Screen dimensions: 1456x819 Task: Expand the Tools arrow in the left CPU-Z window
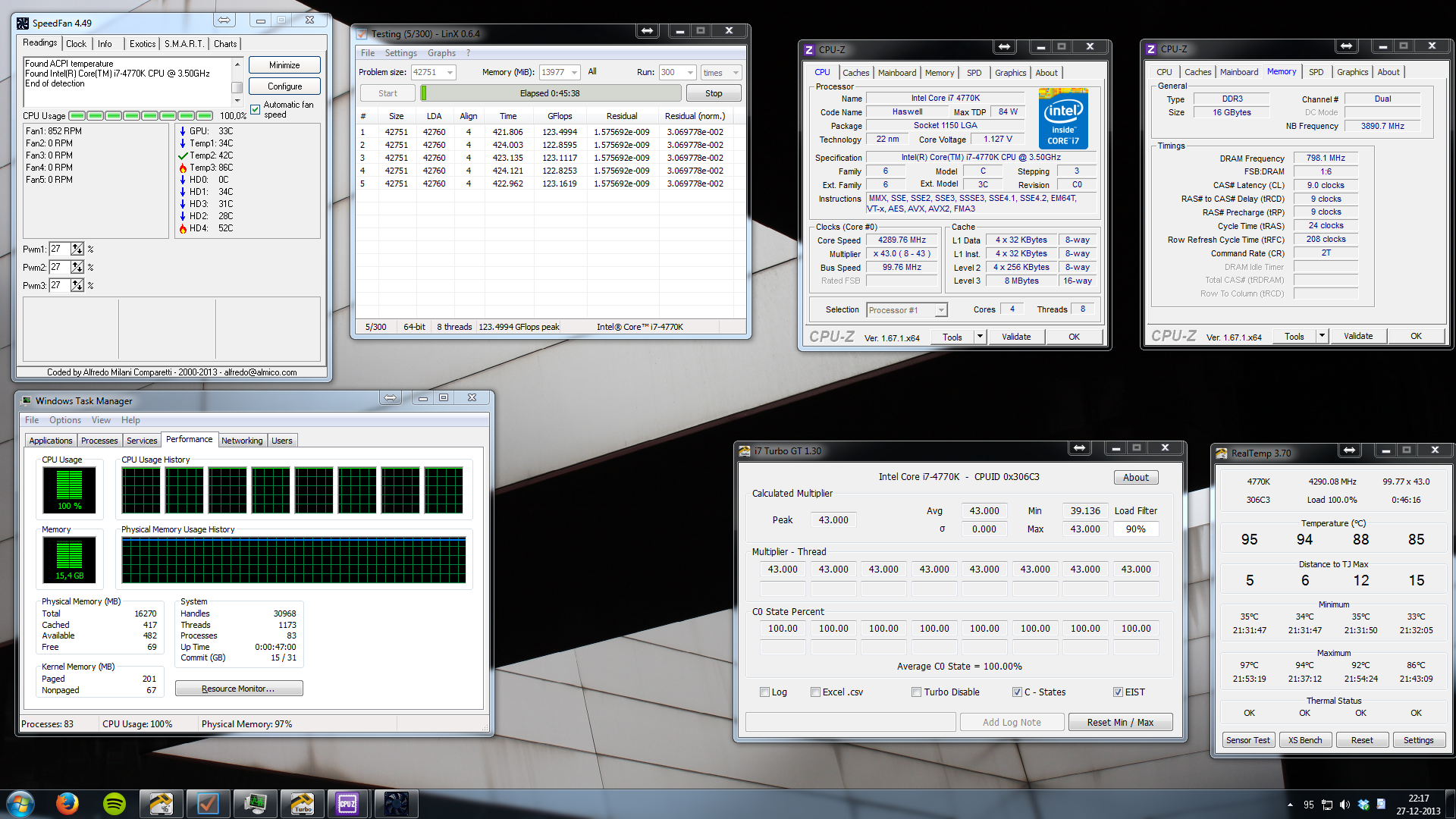click(980, 337)
